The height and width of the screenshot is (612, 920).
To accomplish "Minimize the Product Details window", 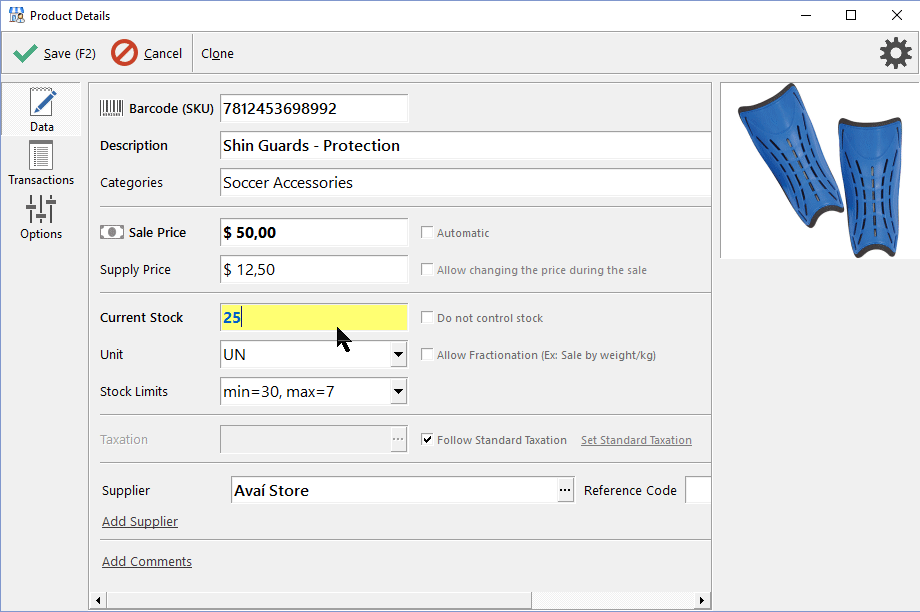I will tap(806, 15).
